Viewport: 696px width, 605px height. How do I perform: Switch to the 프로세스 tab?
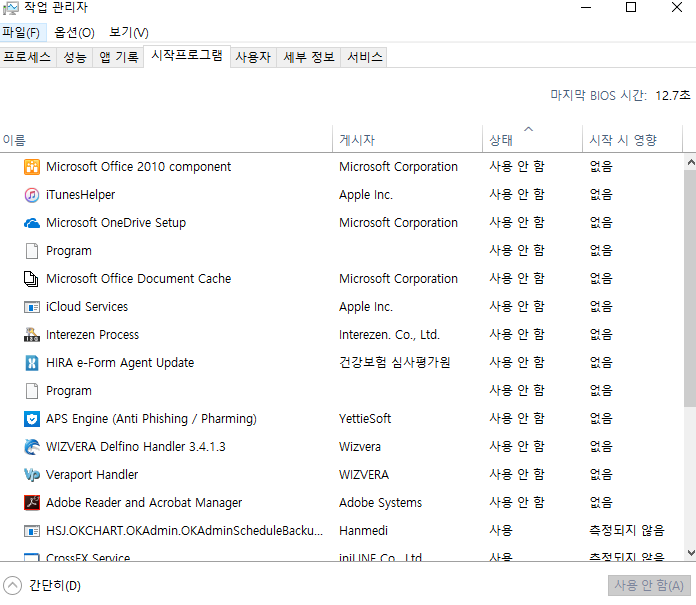coord(27,57)
